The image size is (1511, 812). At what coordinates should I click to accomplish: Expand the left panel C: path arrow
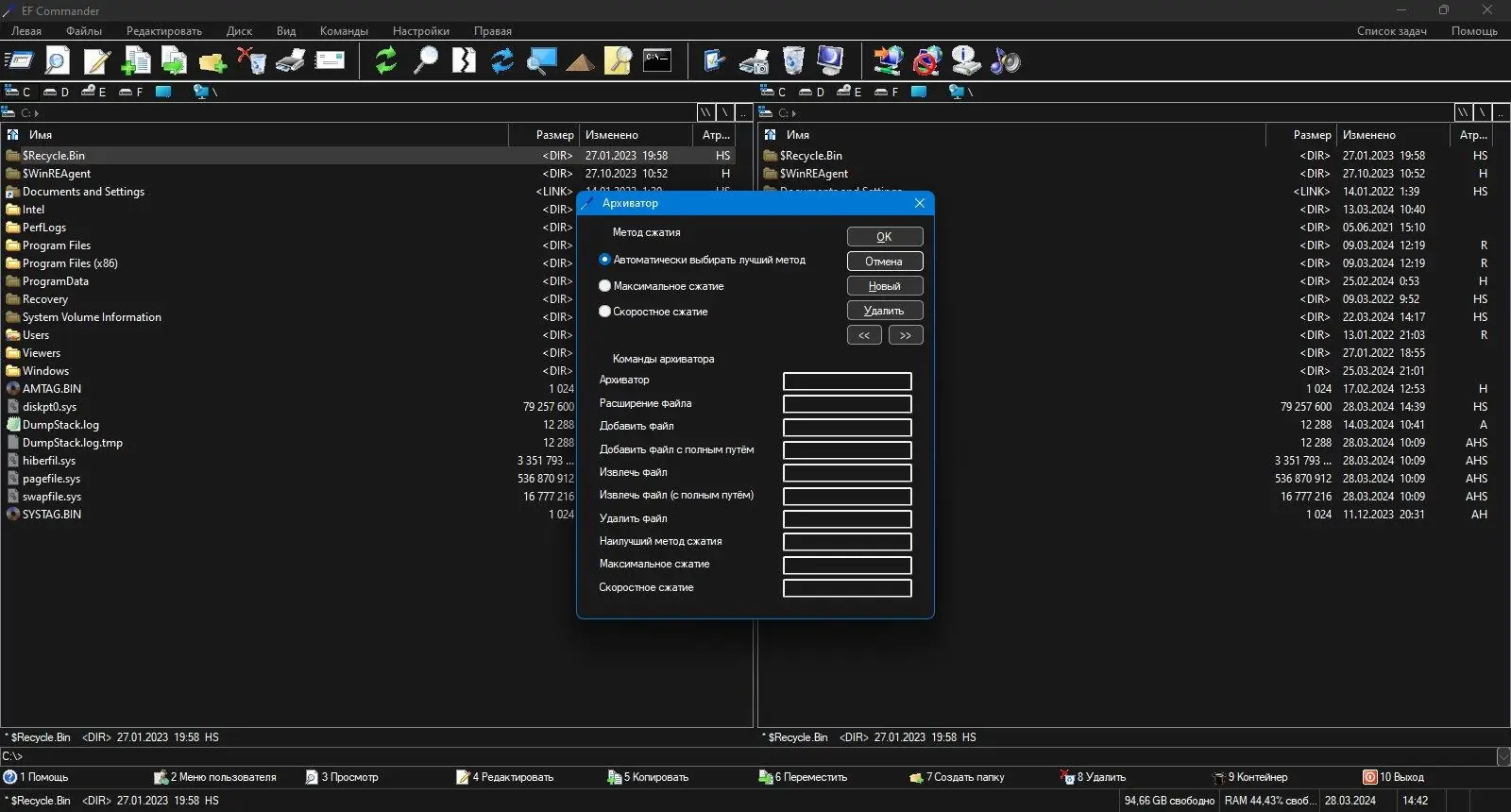pyautogui.click(x=37, y=113)
